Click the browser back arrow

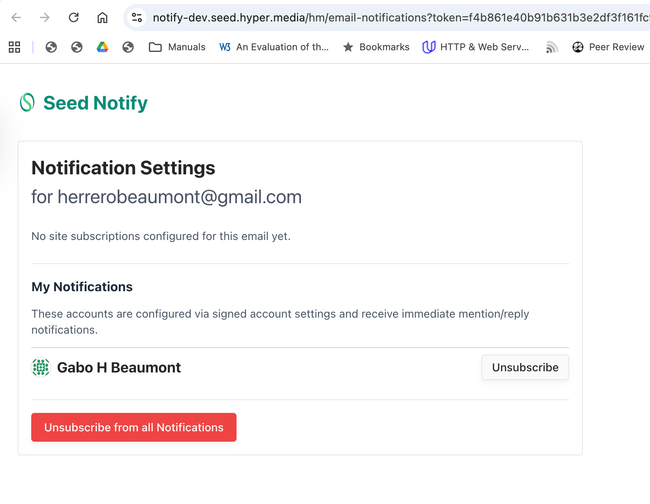pyautogui.click(x=16, y=18)
